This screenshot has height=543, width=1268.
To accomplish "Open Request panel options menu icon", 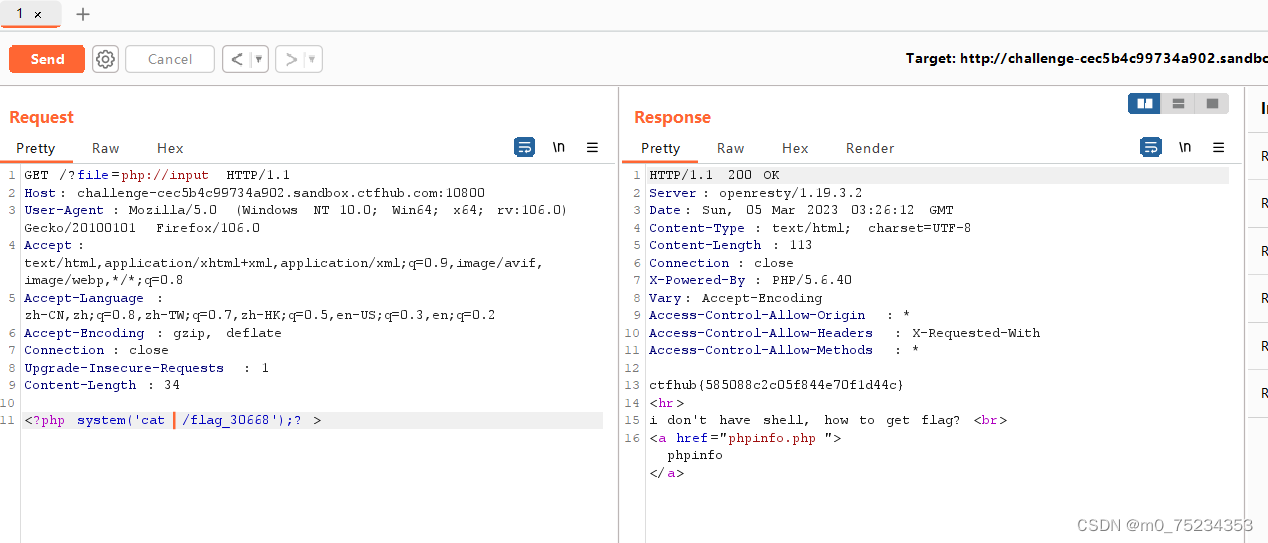I will click(x=592, y=147).
